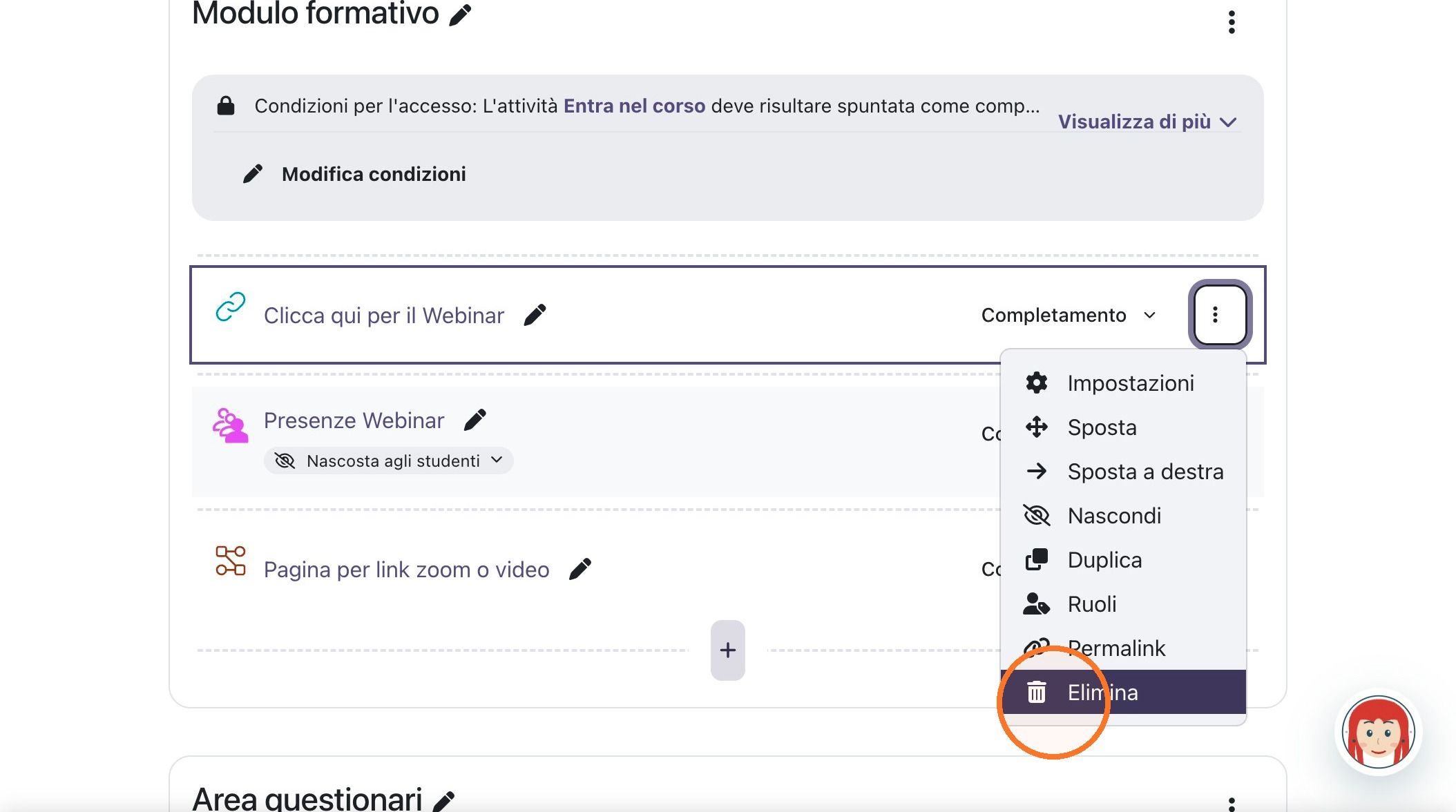Viewport: 1456px width, 812px height.
Task: Click the lock icon in access conditions
Action: pos(226,106)
